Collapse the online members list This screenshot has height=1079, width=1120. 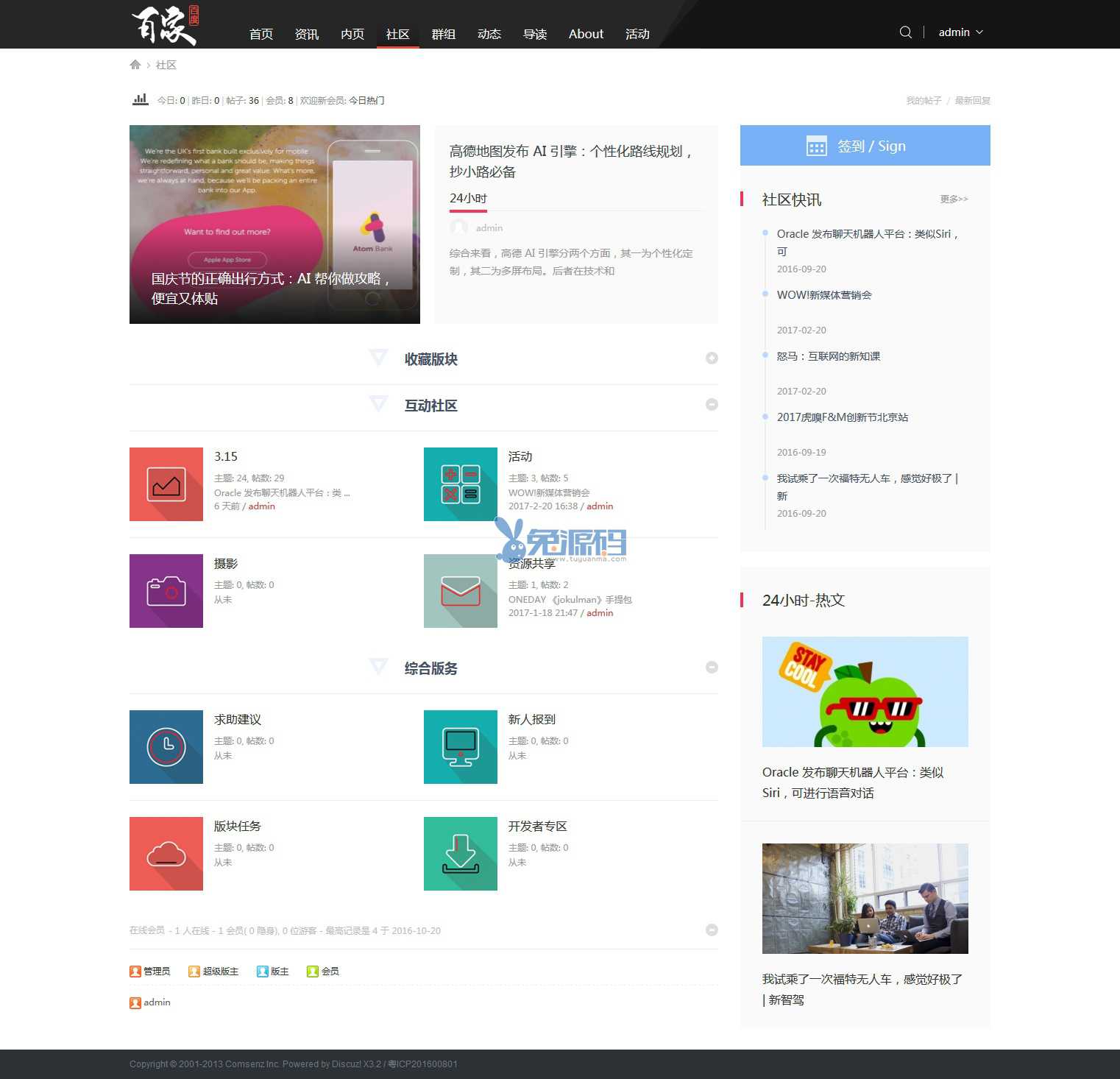coord(712,930)
